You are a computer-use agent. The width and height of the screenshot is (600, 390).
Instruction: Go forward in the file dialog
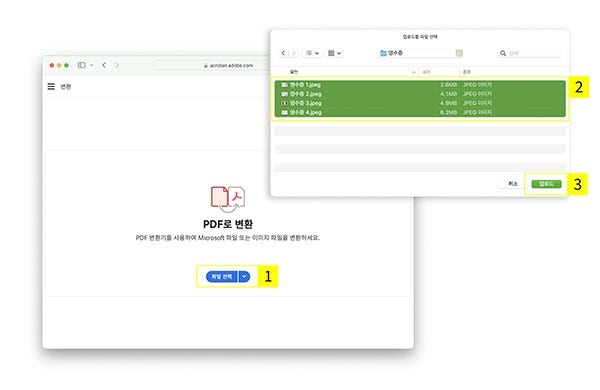coord(293,53)
